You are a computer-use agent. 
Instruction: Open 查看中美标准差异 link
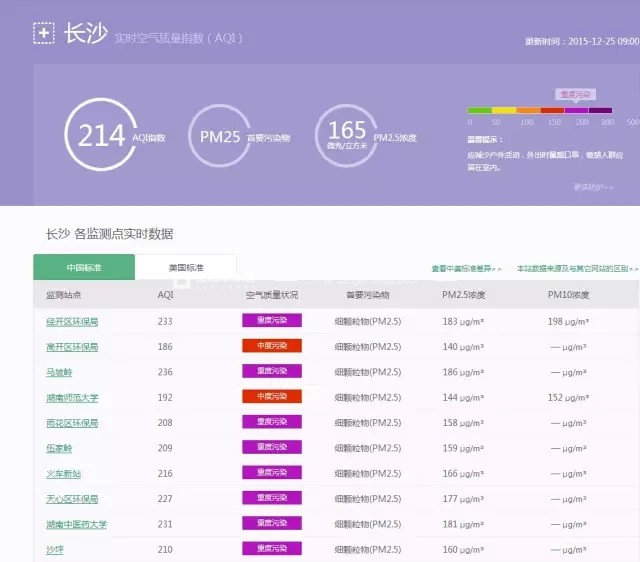click(467, 269)
